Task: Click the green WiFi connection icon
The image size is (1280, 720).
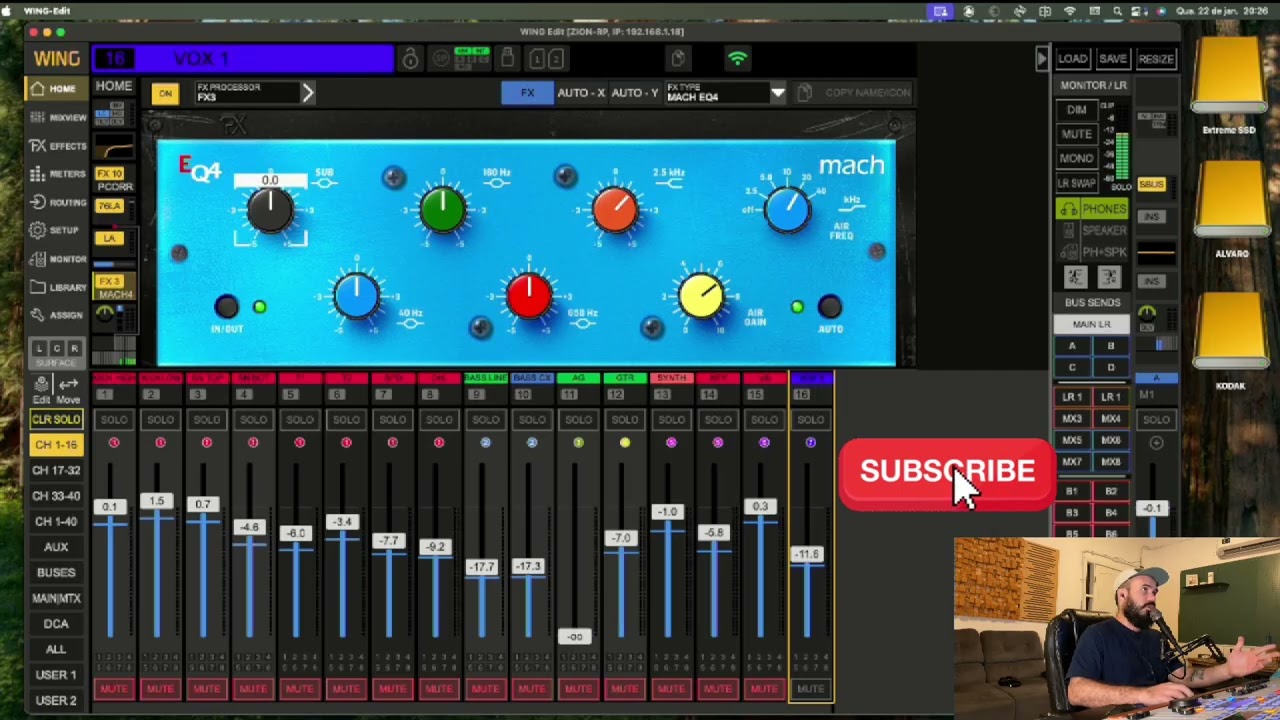Action: point(737,59)
